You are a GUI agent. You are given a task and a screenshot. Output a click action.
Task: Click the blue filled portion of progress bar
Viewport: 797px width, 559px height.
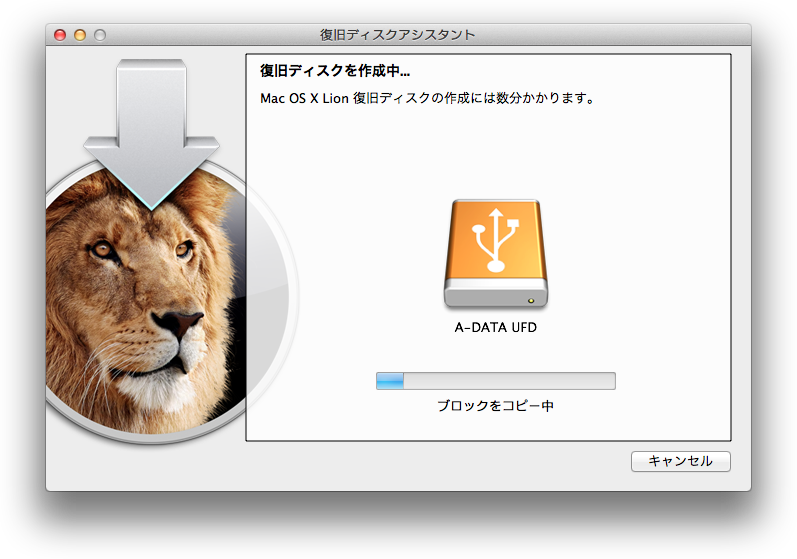coord(390,381)
